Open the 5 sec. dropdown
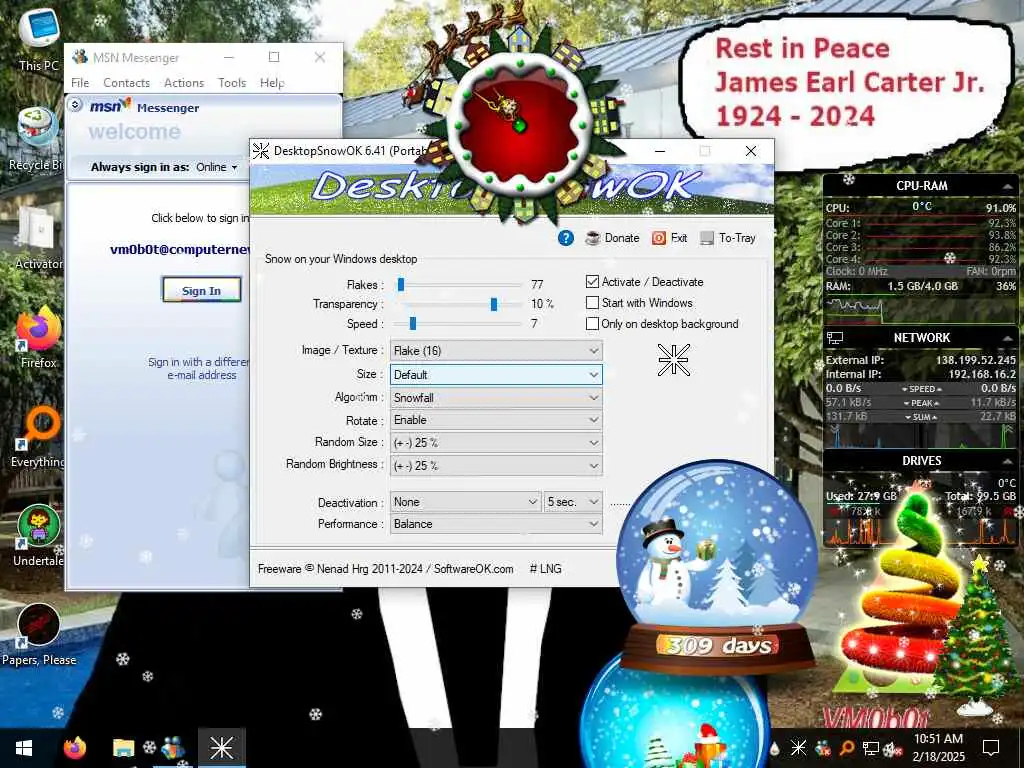Viewport: 1024px width, 768px height. pyautogui.click(x=573, y=502)
